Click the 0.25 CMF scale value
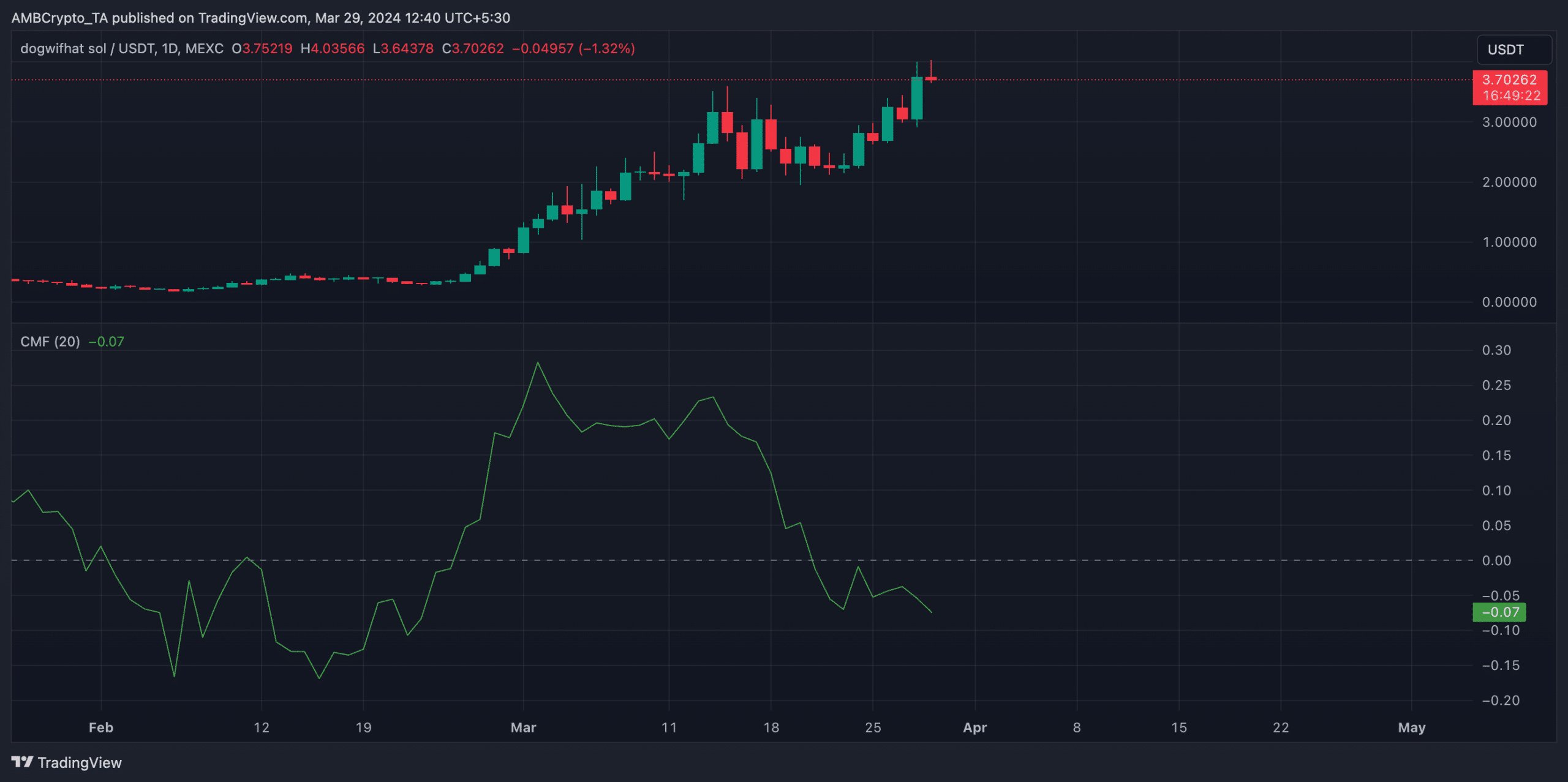 (x=1496, y=385)
